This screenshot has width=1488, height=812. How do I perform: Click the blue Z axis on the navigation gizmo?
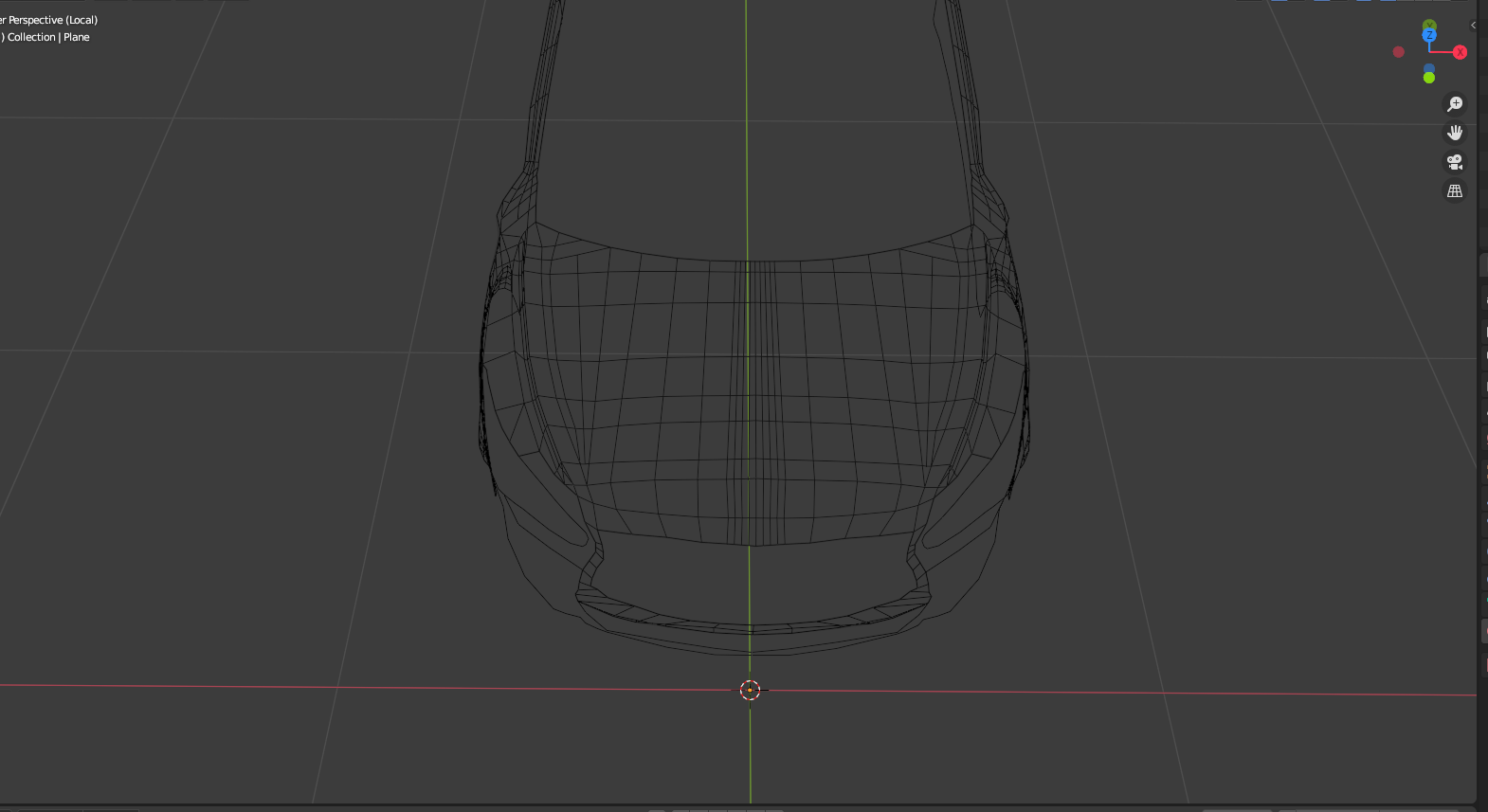tap(1429, 35)
